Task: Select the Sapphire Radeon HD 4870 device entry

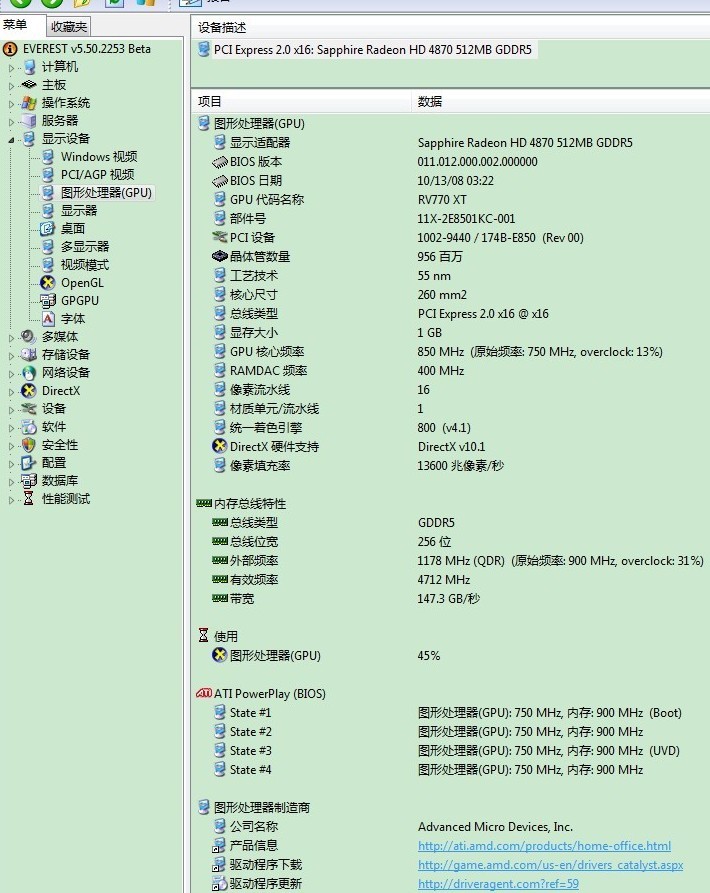Action: (x=372, y=49)
